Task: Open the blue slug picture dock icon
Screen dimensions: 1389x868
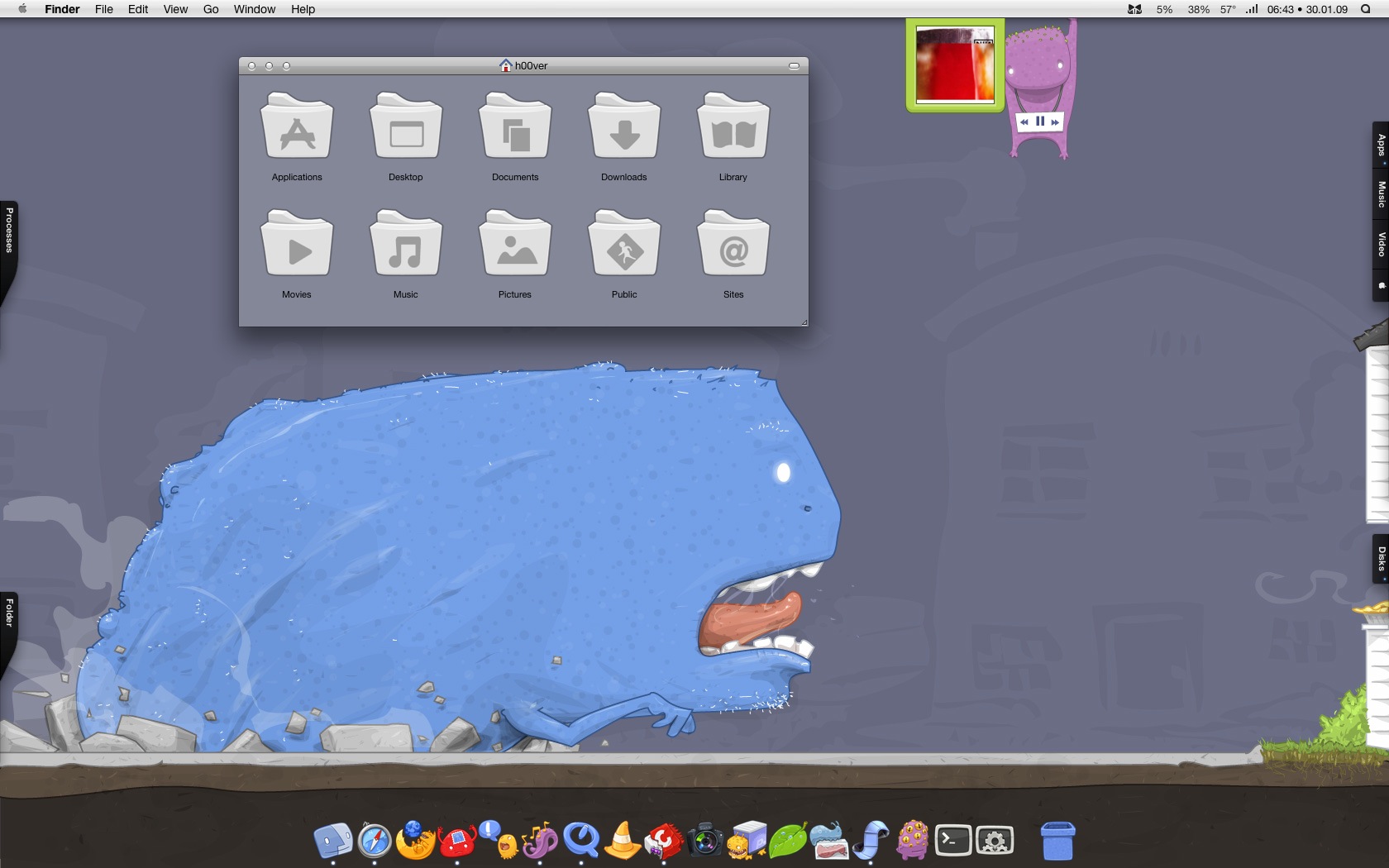Action: coord(829,842)
